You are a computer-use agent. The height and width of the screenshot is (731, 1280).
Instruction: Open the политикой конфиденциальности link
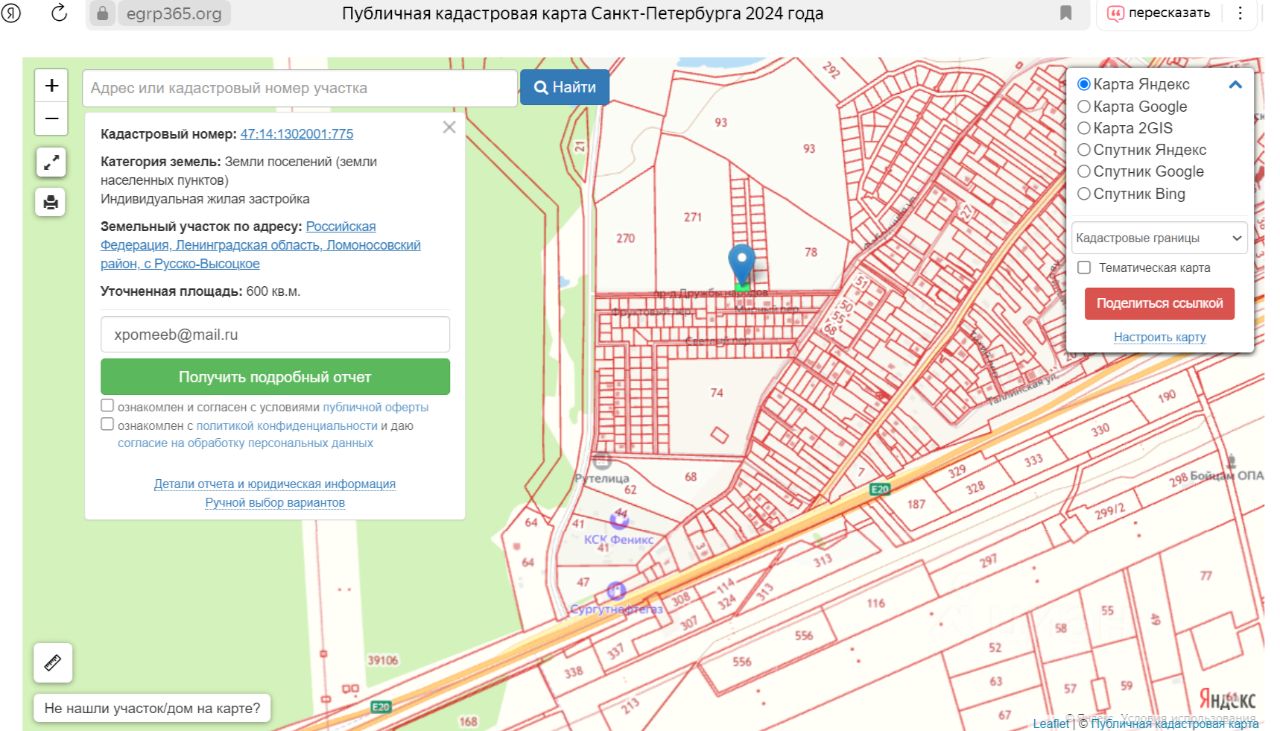tap(286, 426)
